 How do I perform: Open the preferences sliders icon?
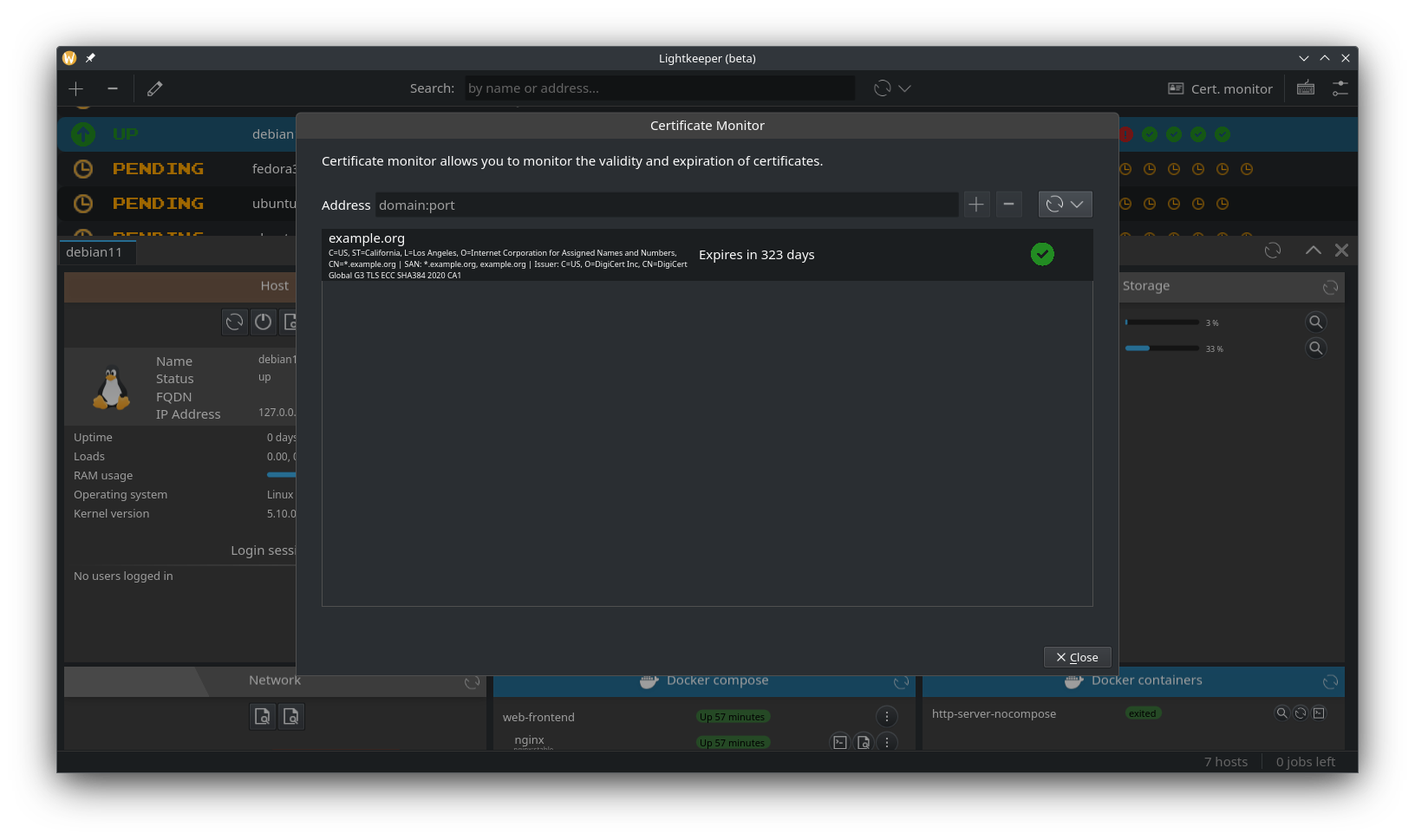coord(1340,88)
